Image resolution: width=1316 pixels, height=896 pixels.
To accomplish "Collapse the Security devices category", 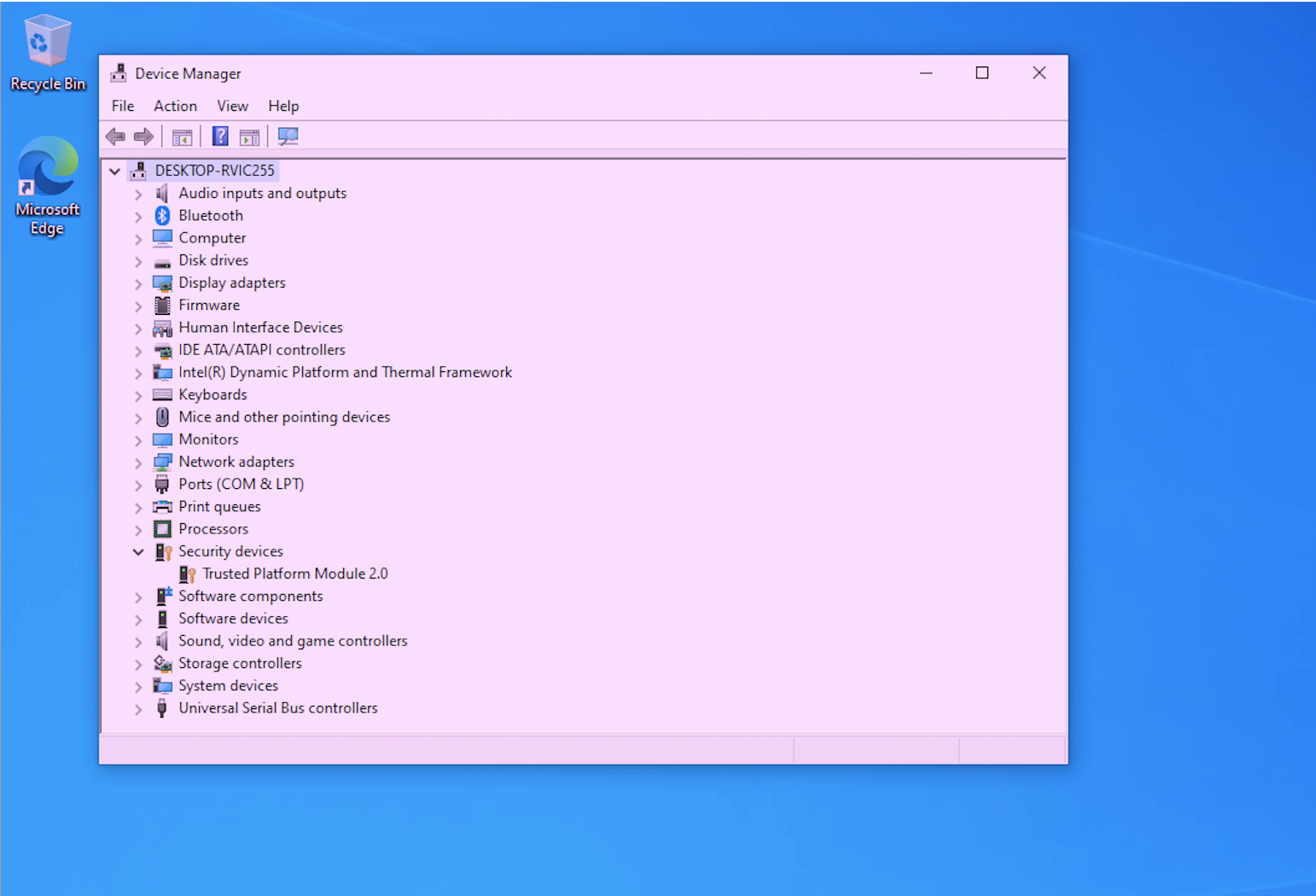I will click(x=138, y=552).
